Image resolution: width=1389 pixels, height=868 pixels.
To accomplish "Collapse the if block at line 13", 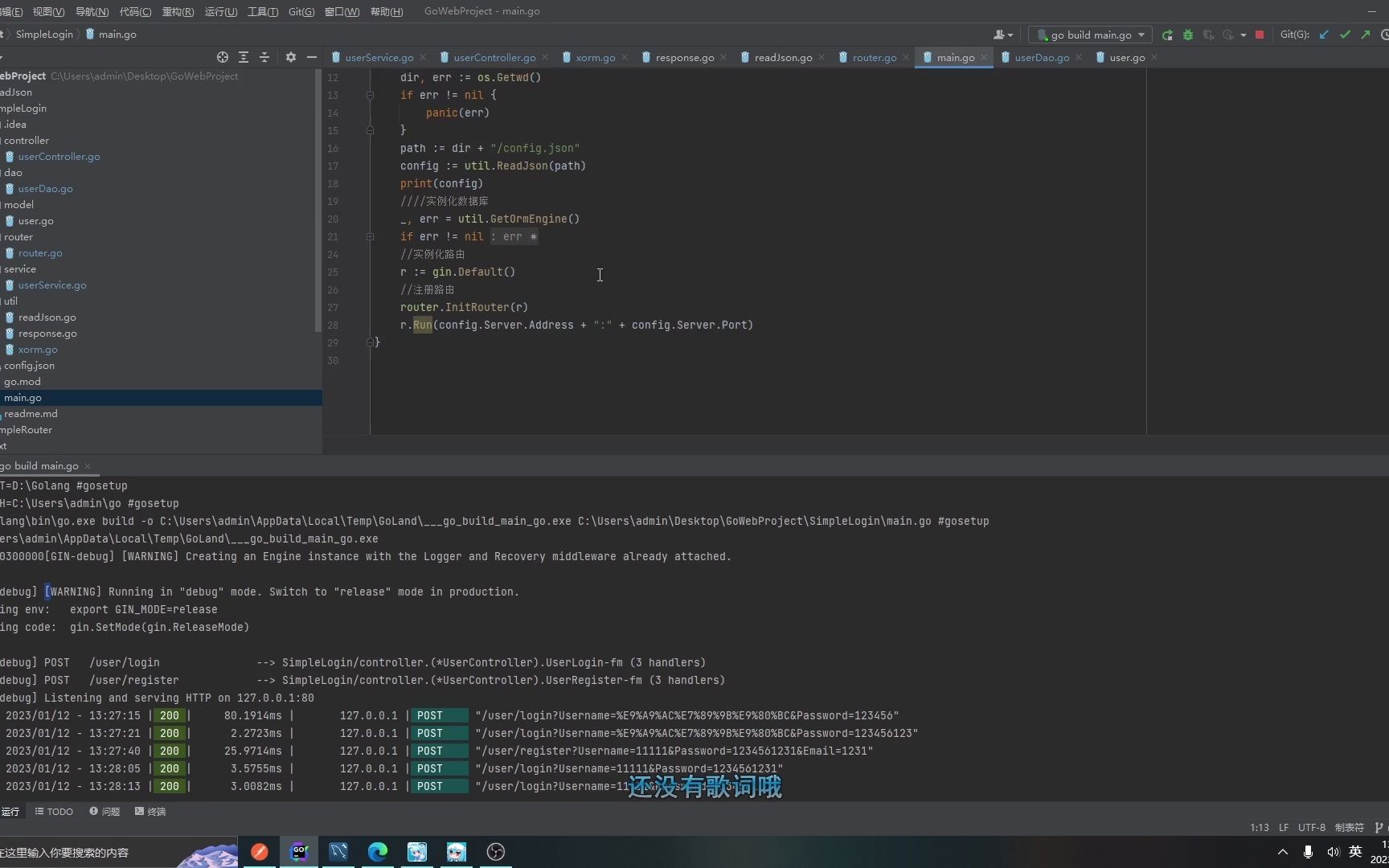I will [370, 95].
